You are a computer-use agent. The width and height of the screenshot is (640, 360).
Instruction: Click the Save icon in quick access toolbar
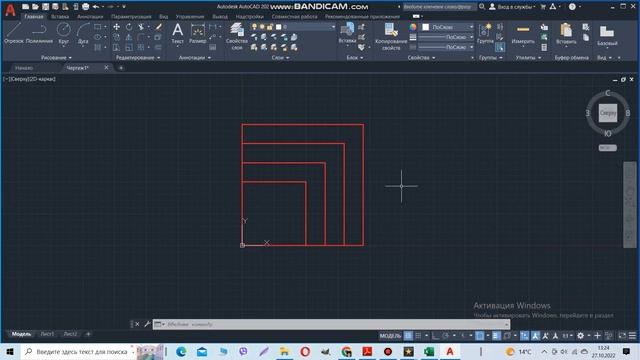click(45, 7)
